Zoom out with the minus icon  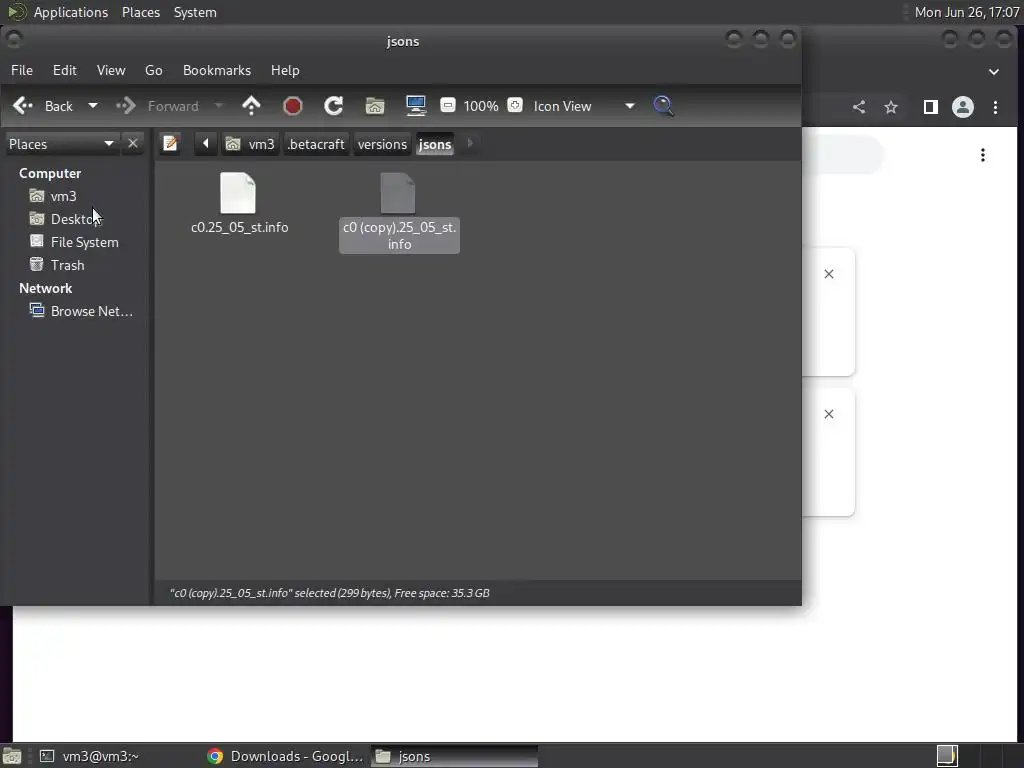(448, 105)
